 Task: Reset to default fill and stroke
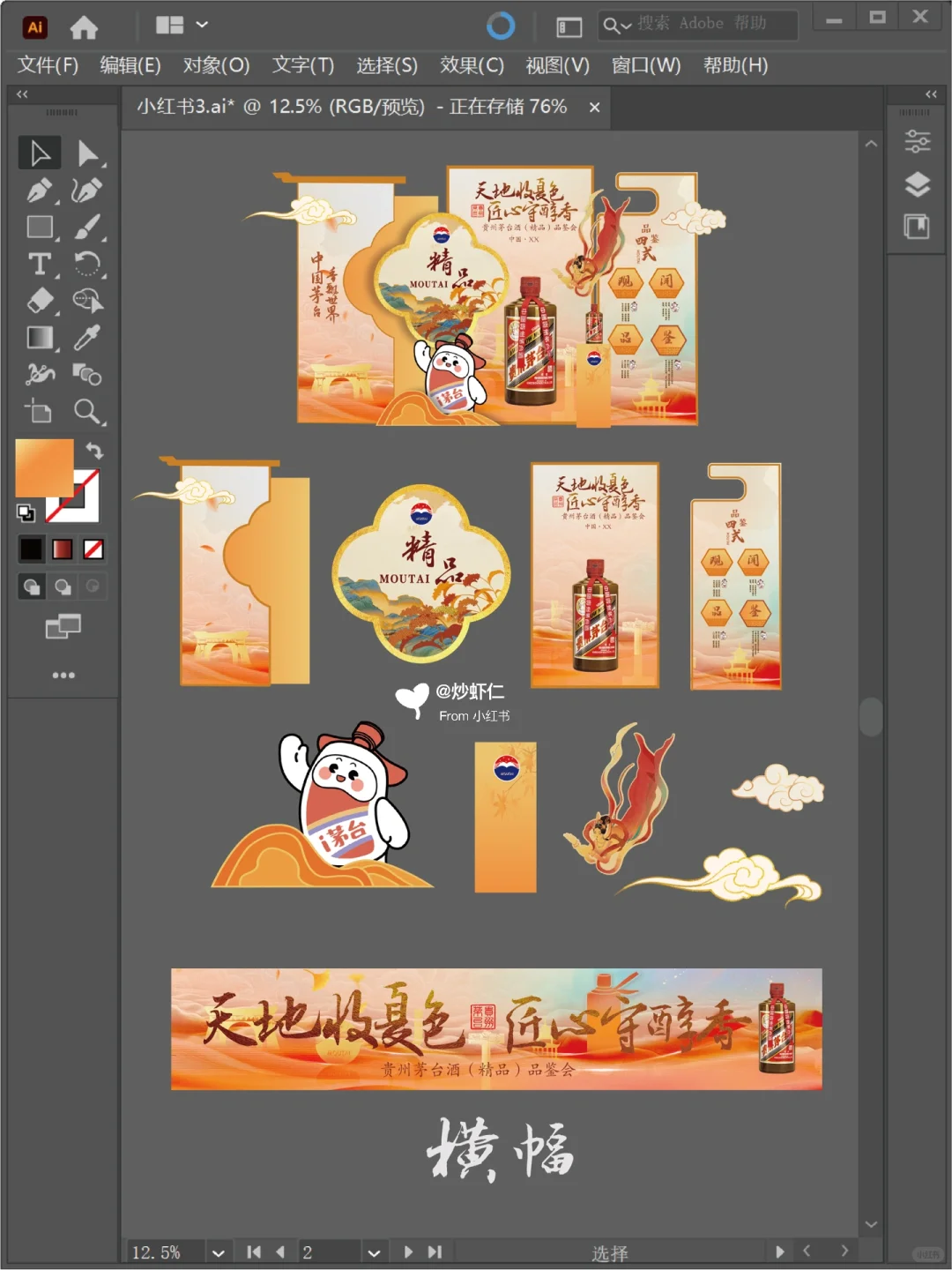tap(26, 512)
